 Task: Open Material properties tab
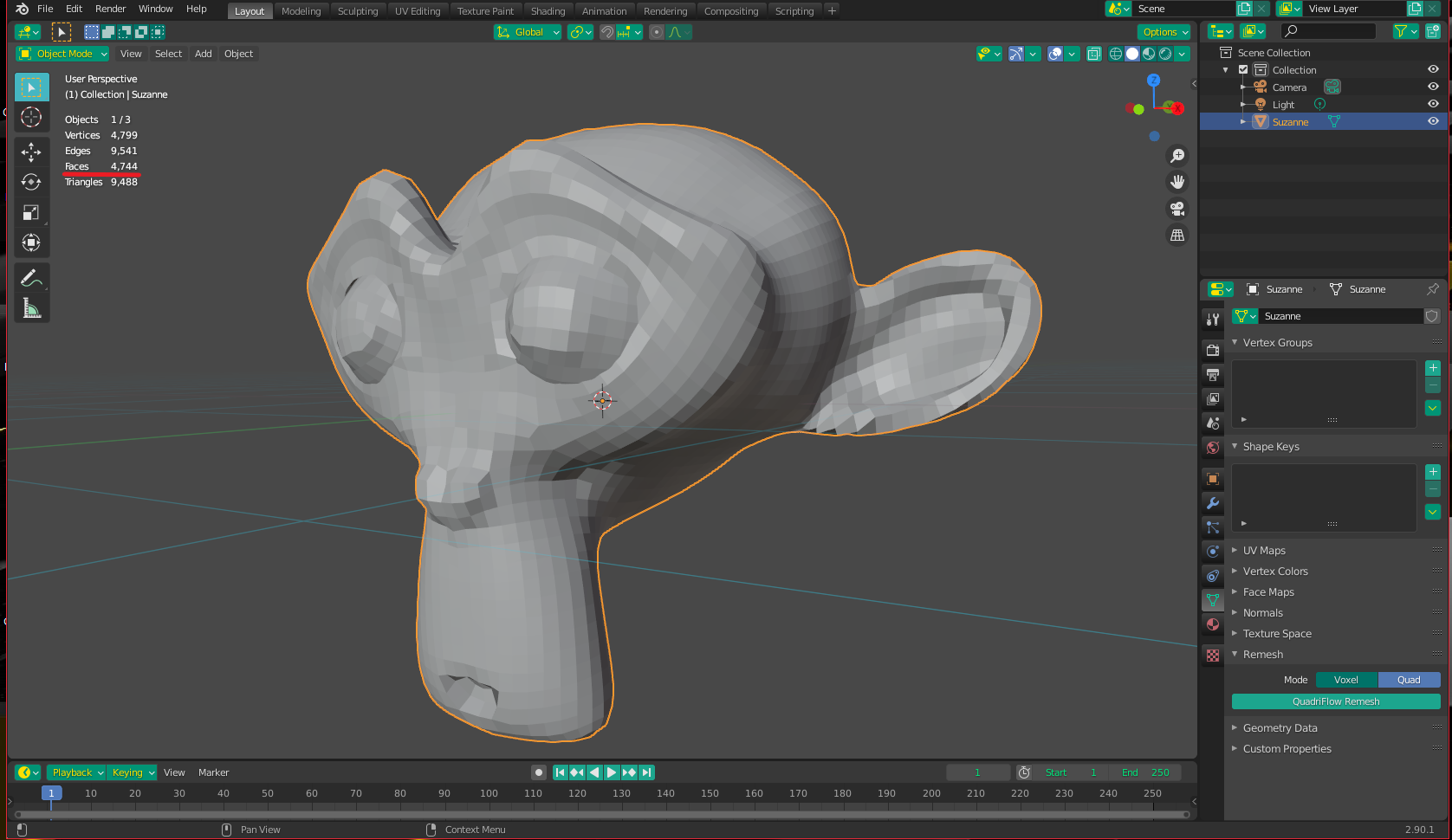(x=1213, y=624)
